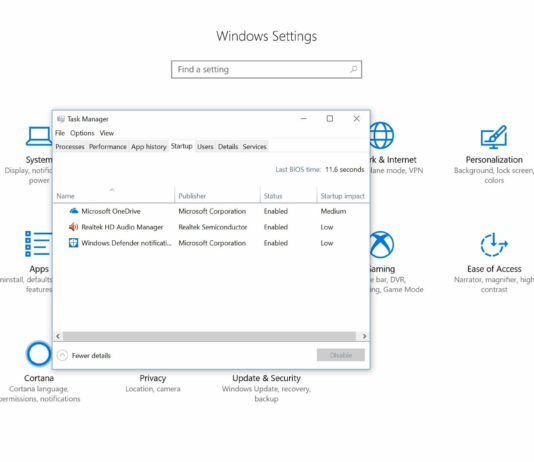This screenshot has width=534, height=462.
Task: Open System settings laptop icon
Action: tap(39, 136)
